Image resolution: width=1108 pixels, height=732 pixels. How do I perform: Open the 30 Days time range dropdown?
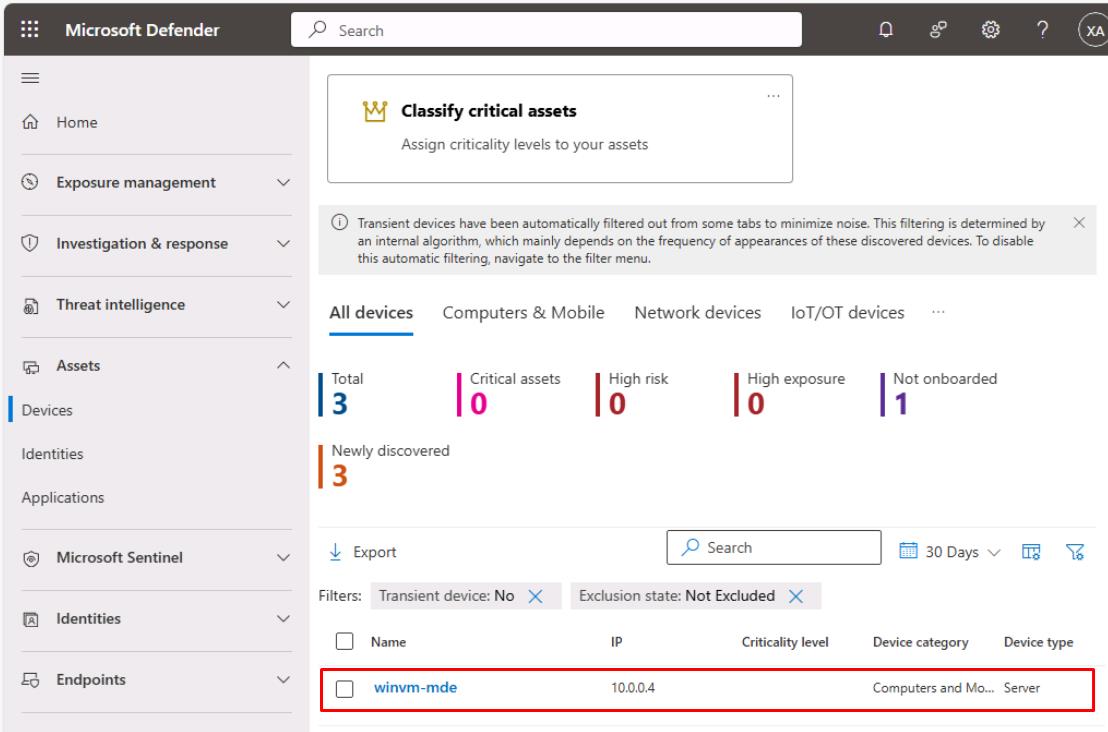[950, 550]
